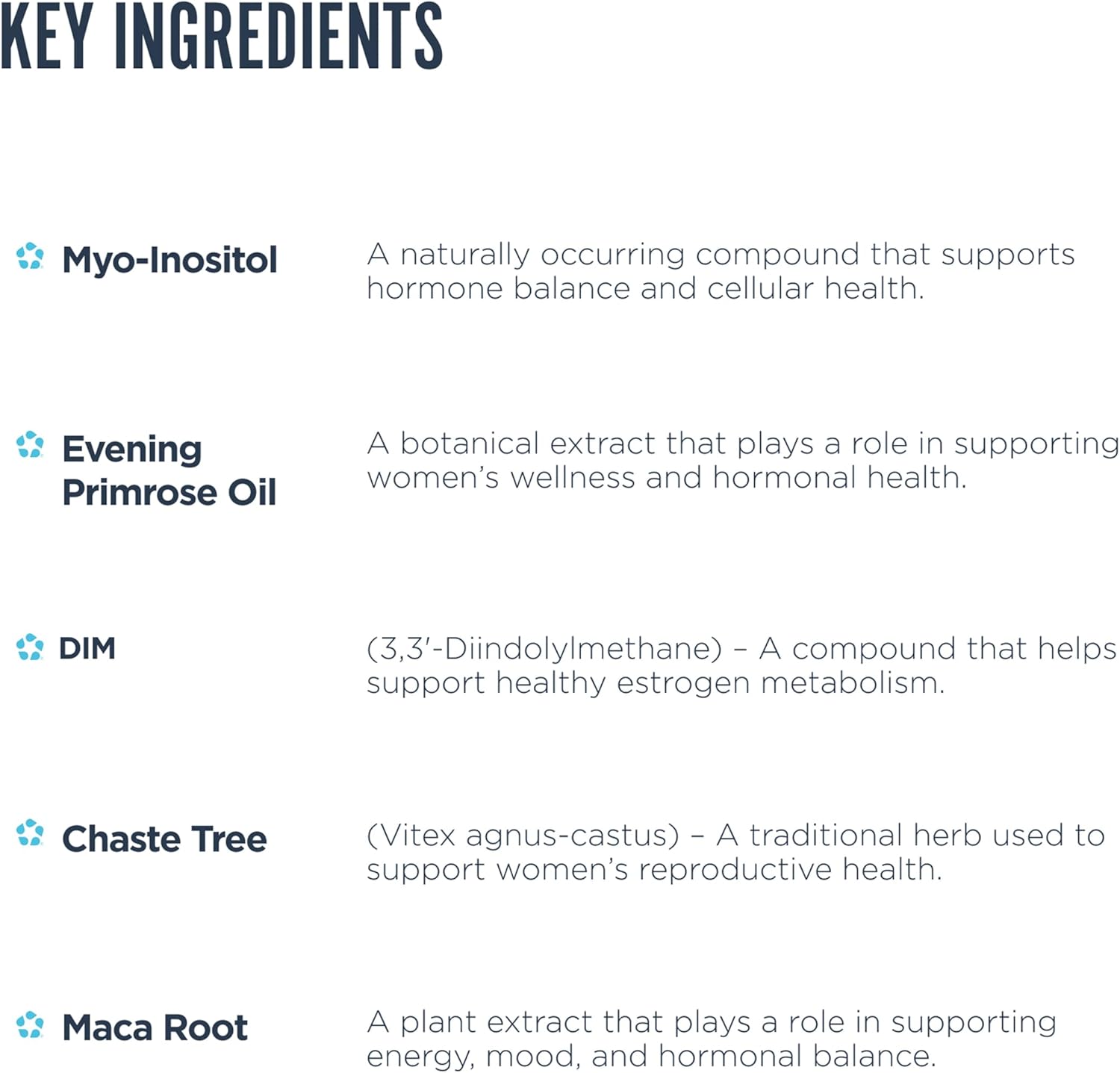This screenshot has height=1073, width=1120.
Task: Click the Evening Primrose Oil label
Action: pyautogui.click(x=169, y=470)
